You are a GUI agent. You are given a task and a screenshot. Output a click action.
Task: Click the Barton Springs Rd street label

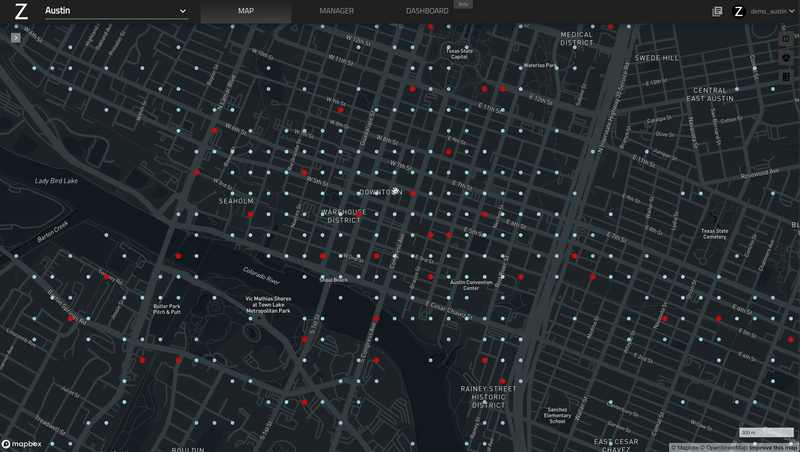[x=67, y=308]
